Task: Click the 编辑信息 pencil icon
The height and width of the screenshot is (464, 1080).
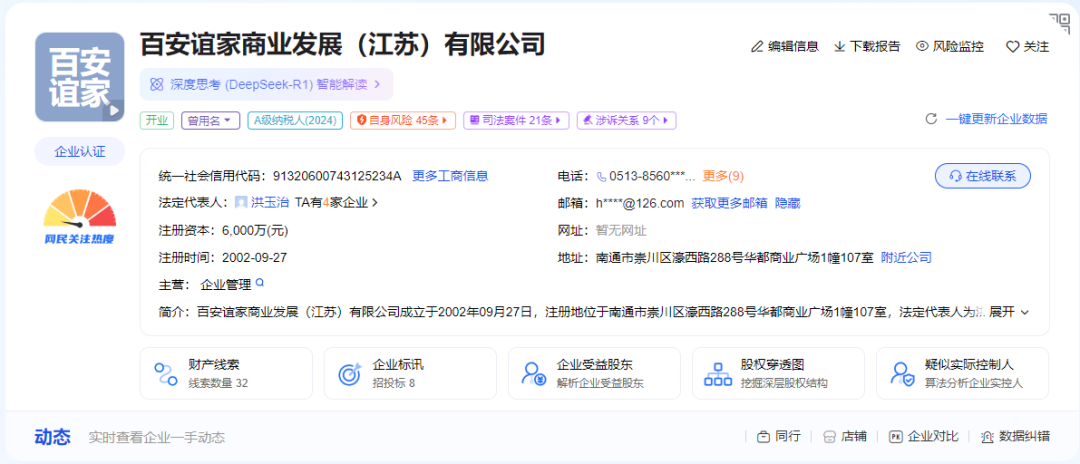Action: (x=758, y=47)
